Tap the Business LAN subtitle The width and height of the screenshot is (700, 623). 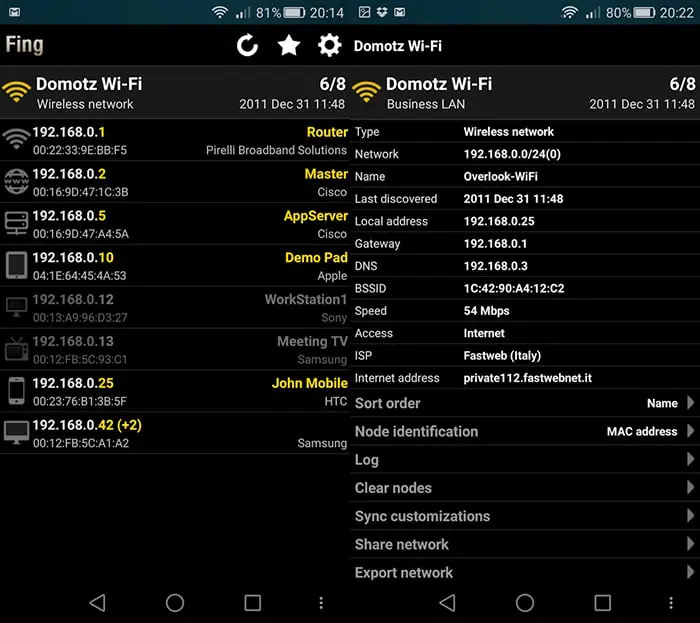pyautogui.click(x=426, y=104)
